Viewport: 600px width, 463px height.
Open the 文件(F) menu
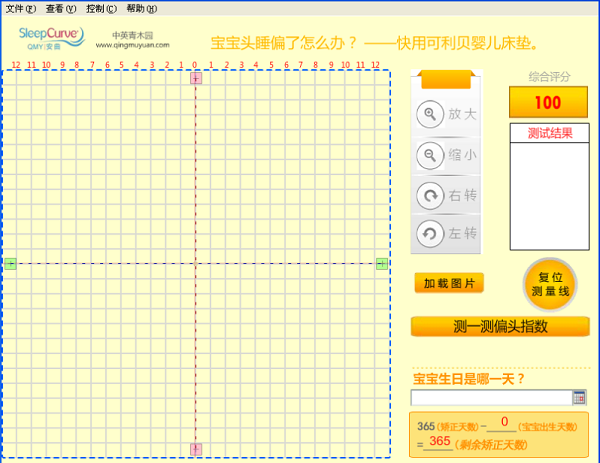tap(21, 8)
